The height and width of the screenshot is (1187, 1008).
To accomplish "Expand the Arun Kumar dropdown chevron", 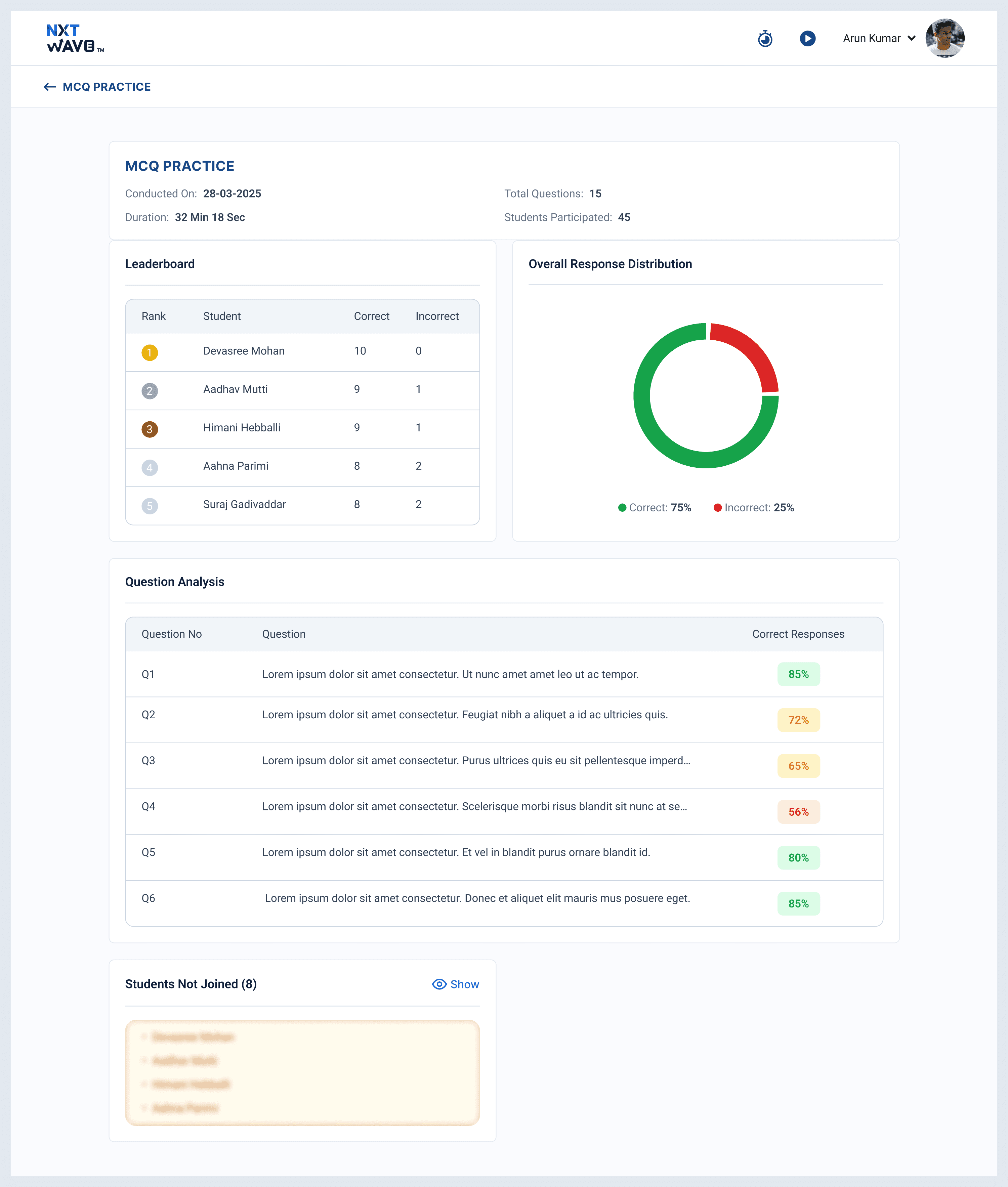I will pos(912,38).
